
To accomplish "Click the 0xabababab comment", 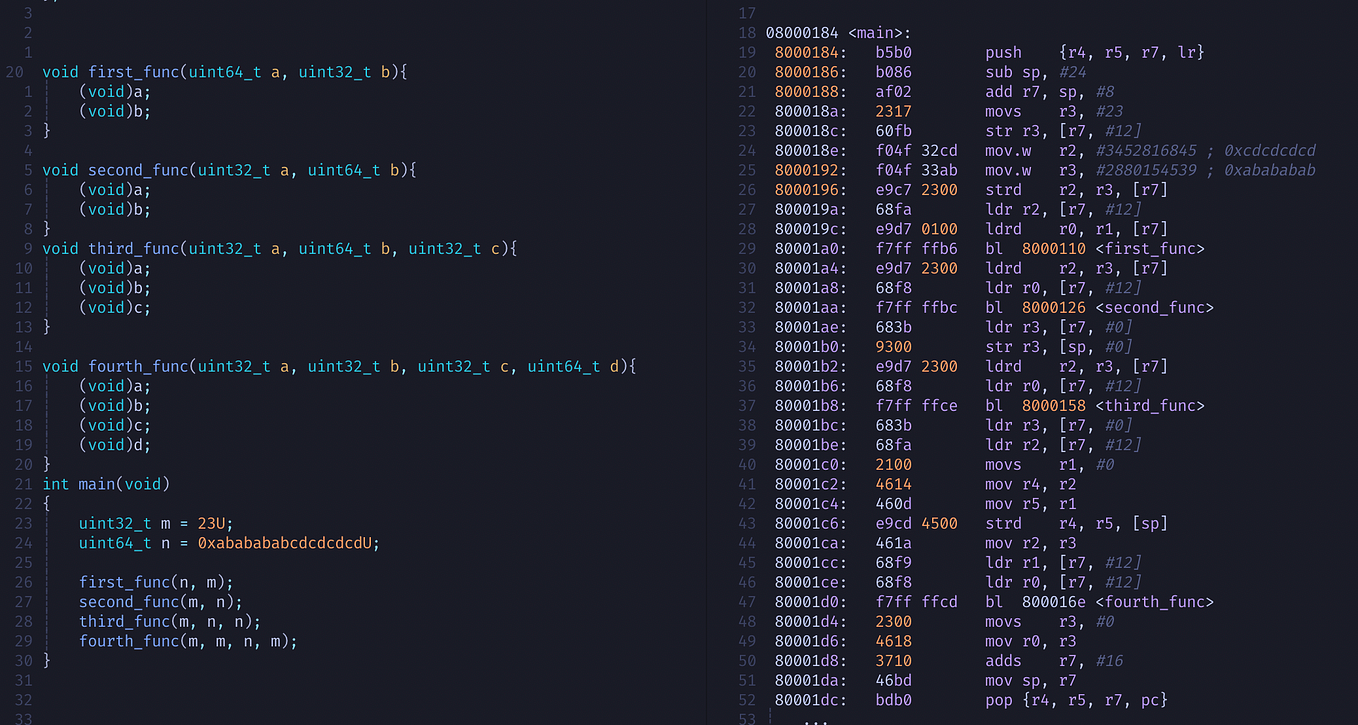I will [x=1270, y=170].
